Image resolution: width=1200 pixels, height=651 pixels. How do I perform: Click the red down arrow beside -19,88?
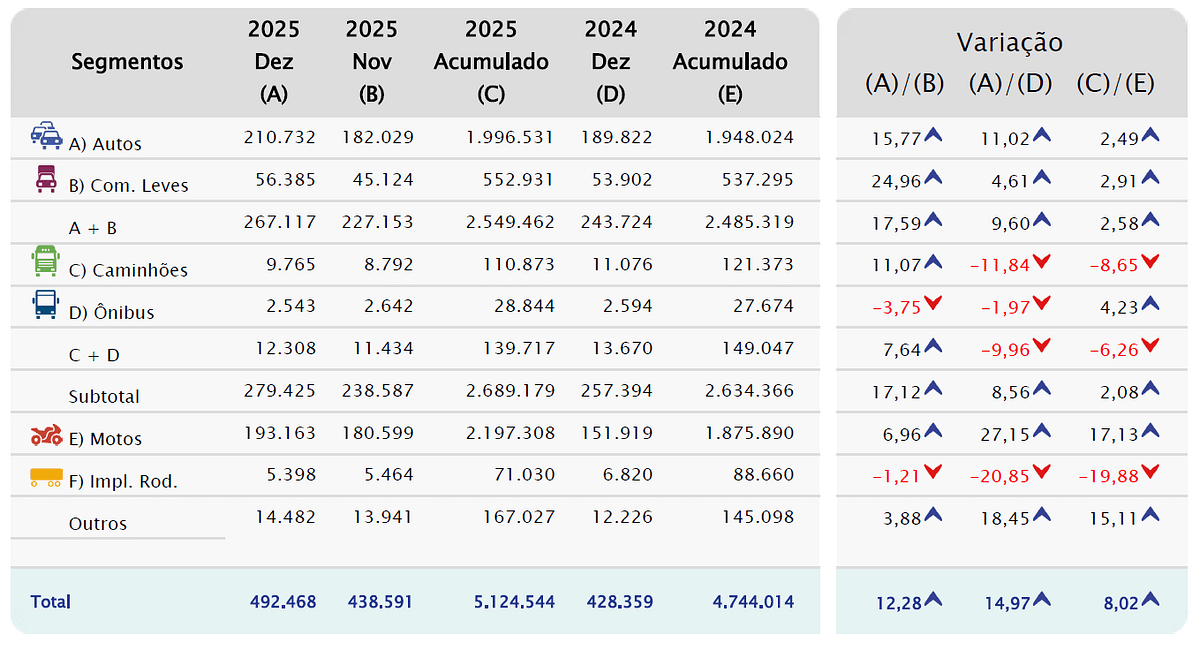[1149, 473]
